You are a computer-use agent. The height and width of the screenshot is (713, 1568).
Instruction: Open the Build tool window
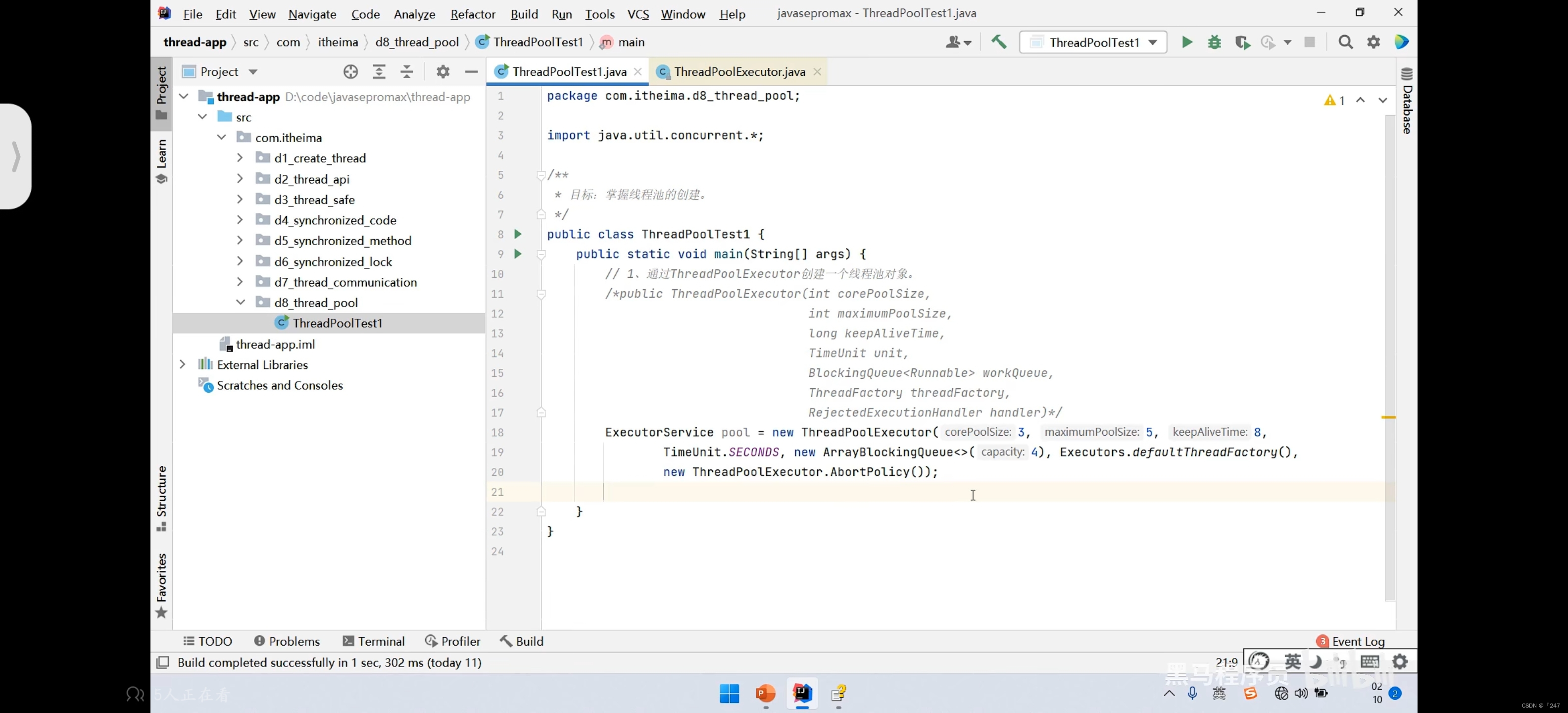tap(522, 641)
